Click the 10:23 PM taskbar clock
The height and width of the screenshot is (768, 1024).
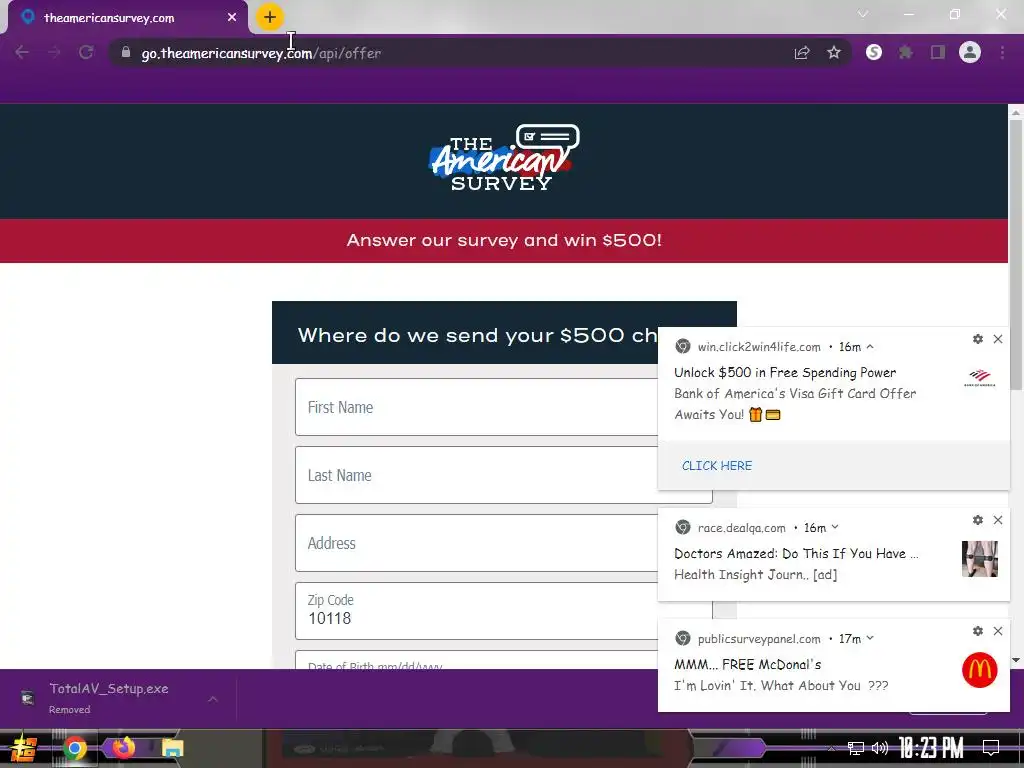(x=931, y=748)
